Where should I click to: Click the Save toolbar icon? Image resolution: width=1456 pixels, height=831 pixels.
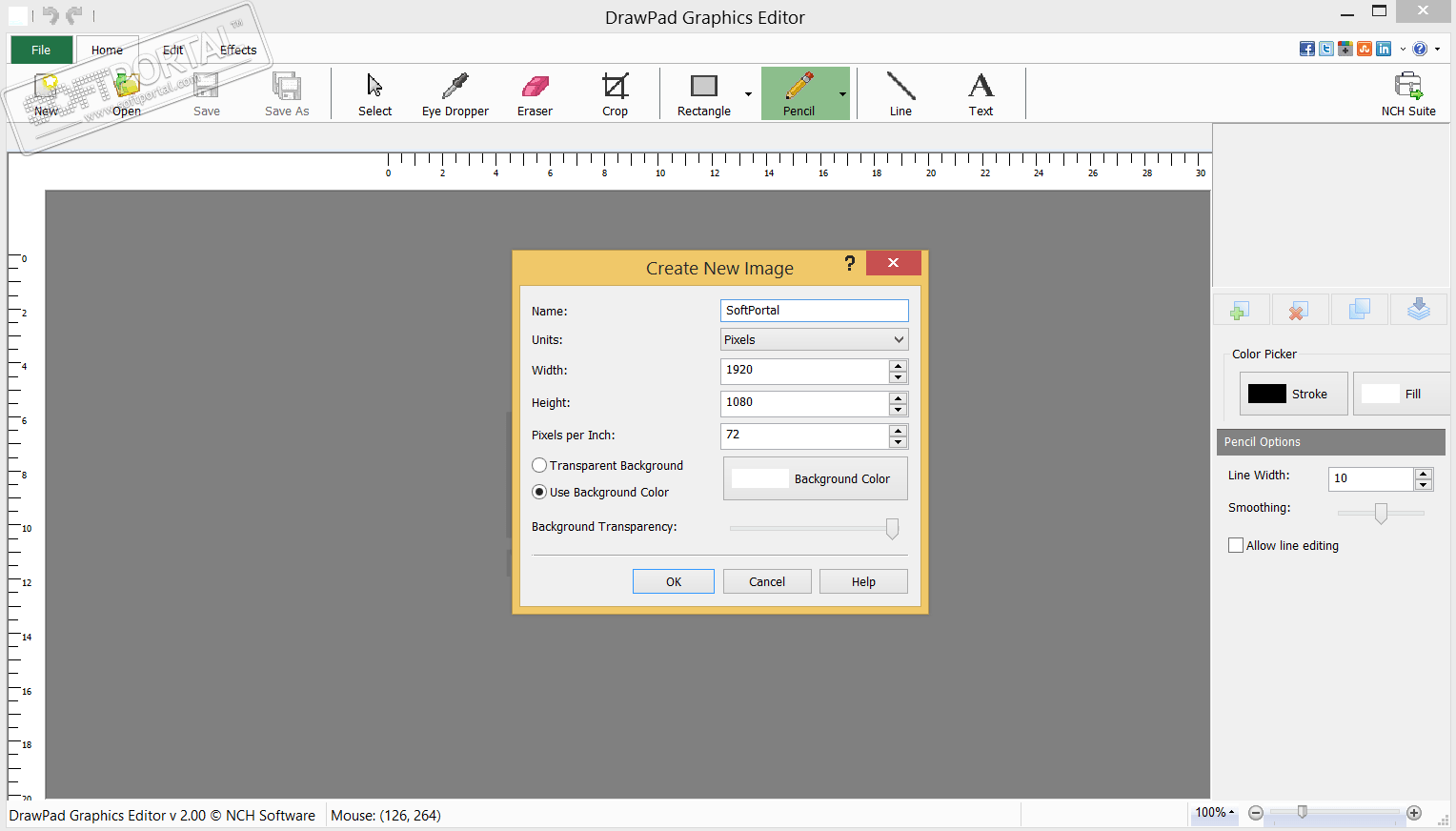pos(206,93)
